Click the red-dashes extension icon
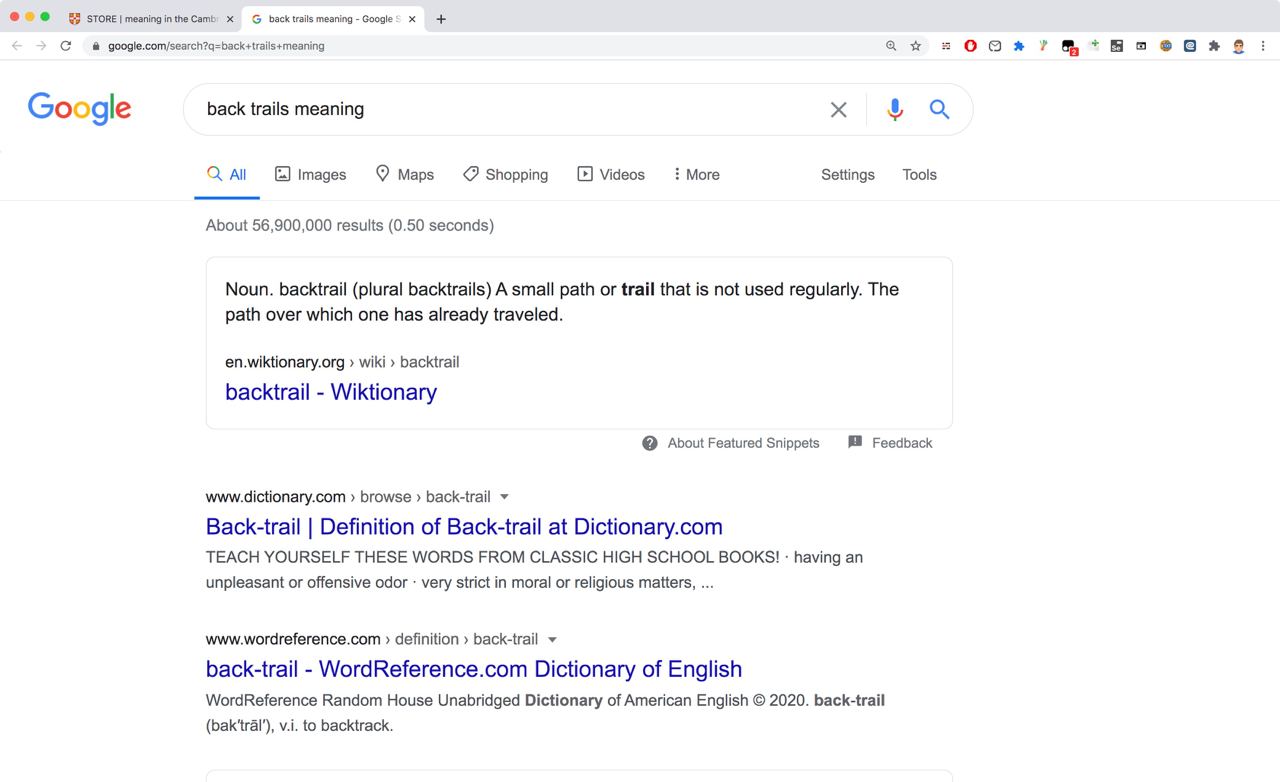The image size is (1280, 782). pyautogui.click(x=946, y=46)
